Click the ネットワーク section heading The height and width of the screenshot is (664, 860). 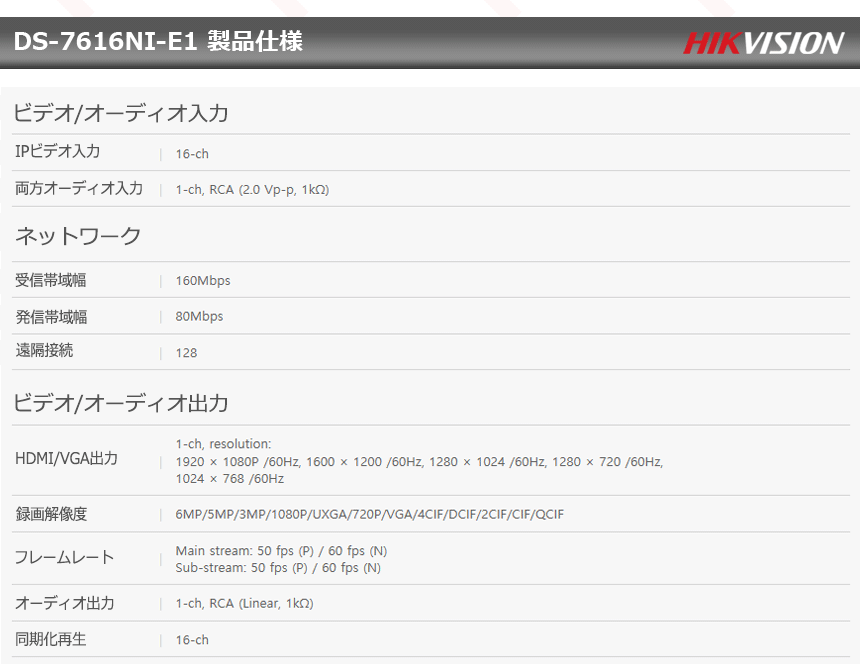(78, 237)
